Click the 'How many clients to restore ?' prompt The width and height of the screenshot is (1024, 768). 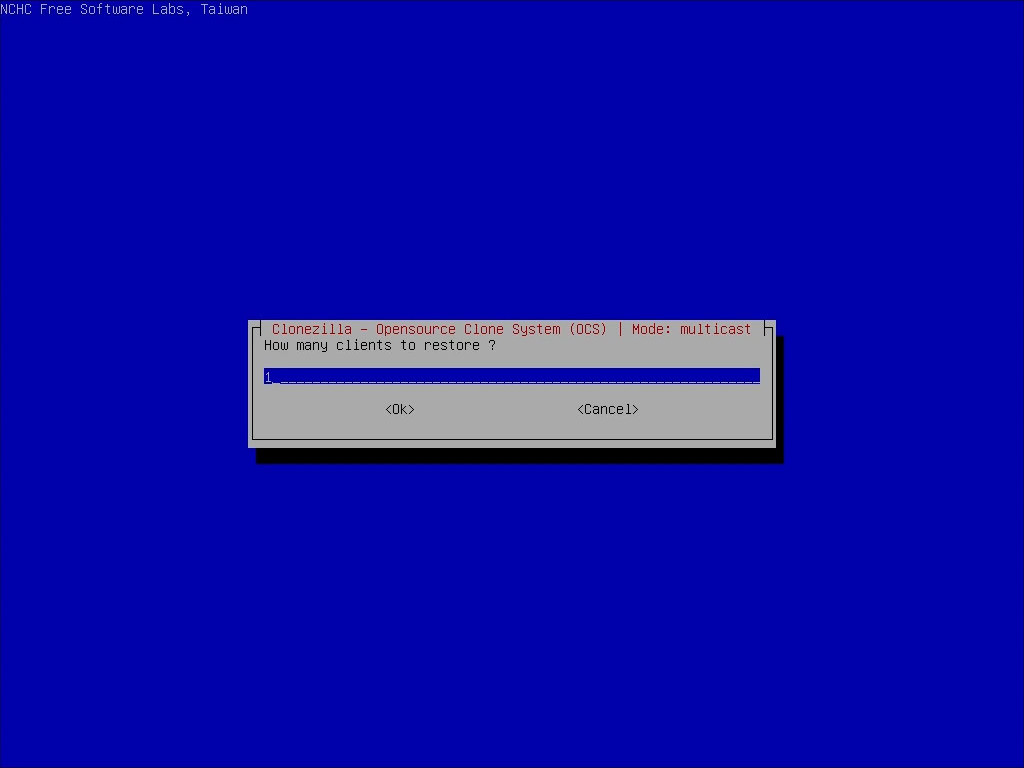[379, 345]
